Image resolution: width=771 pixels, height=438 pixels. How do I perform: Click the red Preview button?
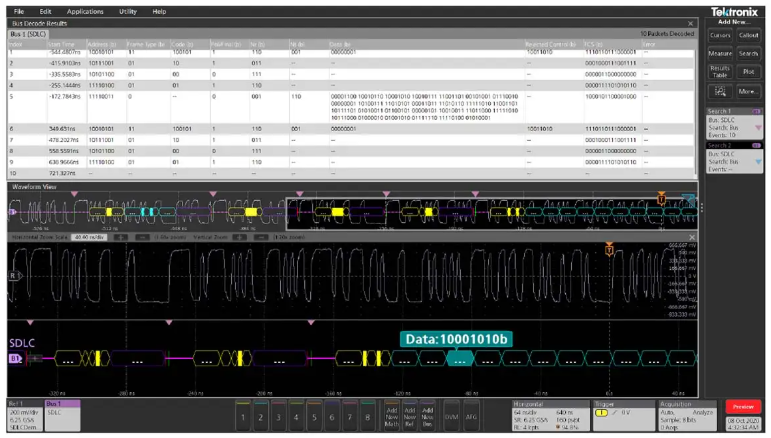[x=743, y=407]
